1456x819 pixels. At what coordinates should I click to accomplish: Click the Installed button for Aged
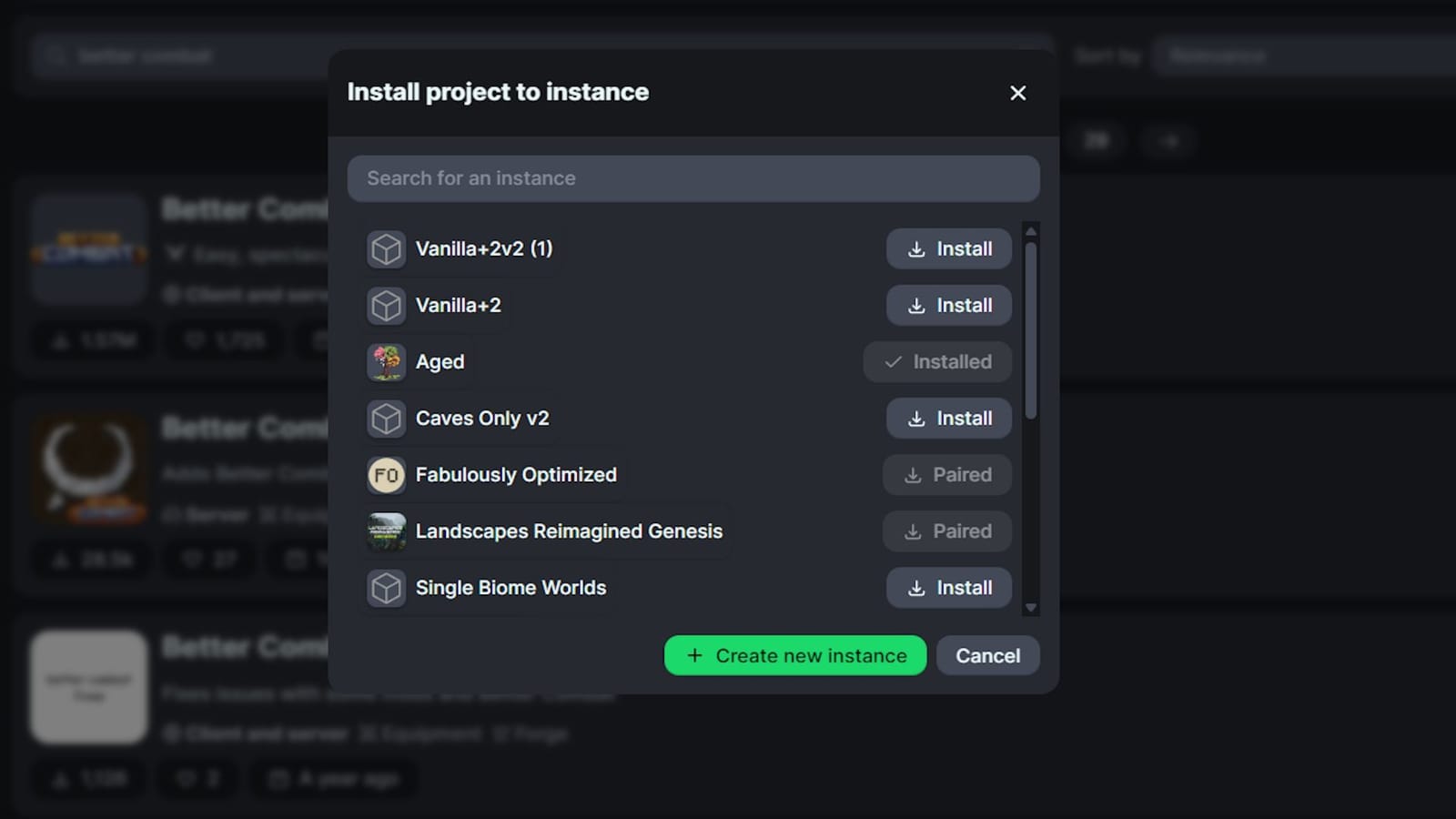937,362
